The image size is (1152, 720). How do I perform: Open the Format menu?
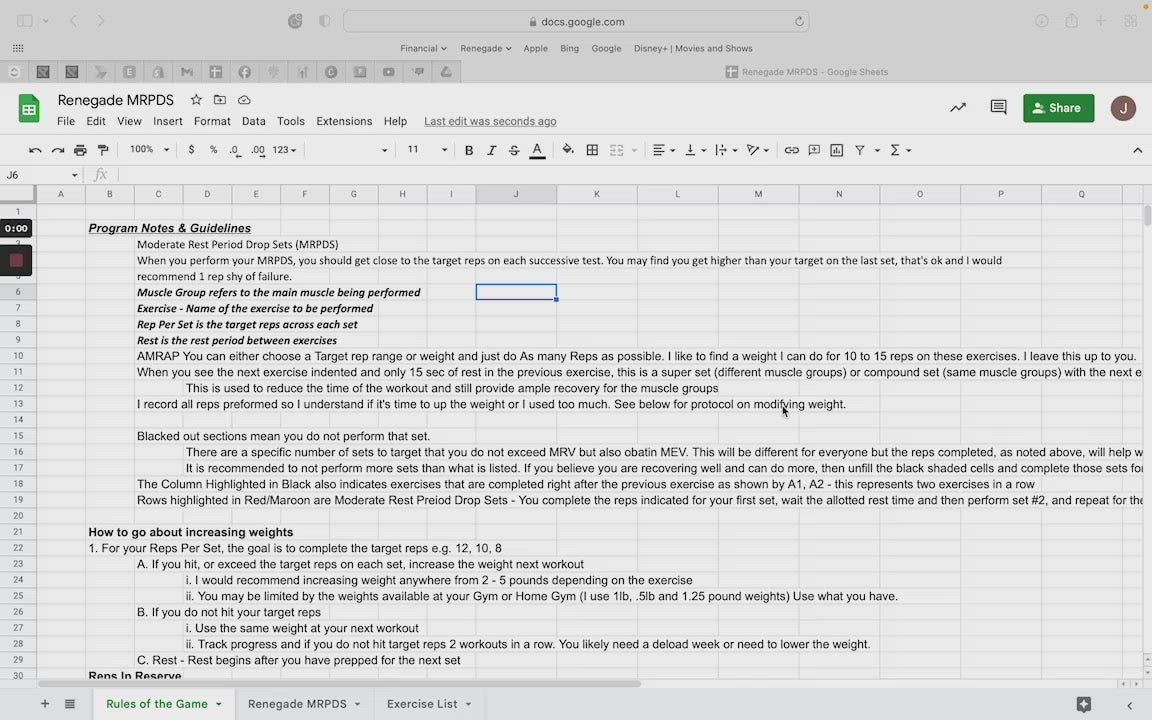coord(212,121)
